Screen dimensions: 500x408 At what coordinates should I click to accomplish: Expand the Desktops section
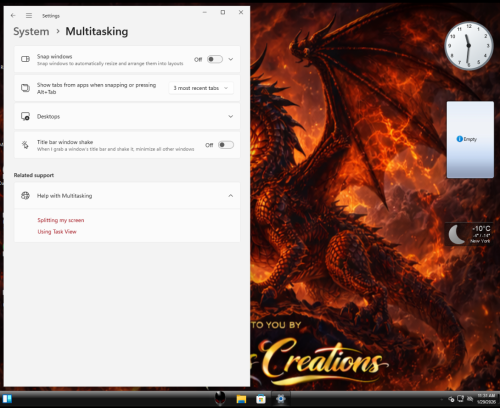click(127, 116)
